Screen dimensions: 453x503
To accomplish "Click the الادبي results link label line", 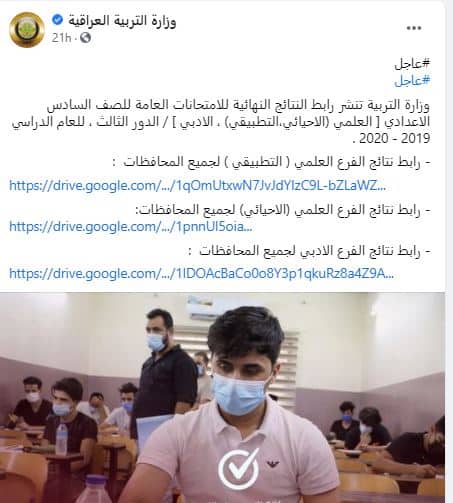I will (x=309, y=251).
